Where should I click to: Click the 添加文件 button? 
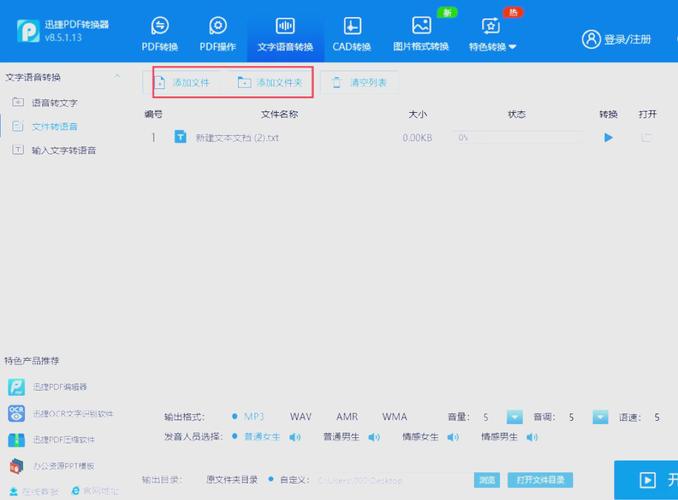click(x=182, y=82)
